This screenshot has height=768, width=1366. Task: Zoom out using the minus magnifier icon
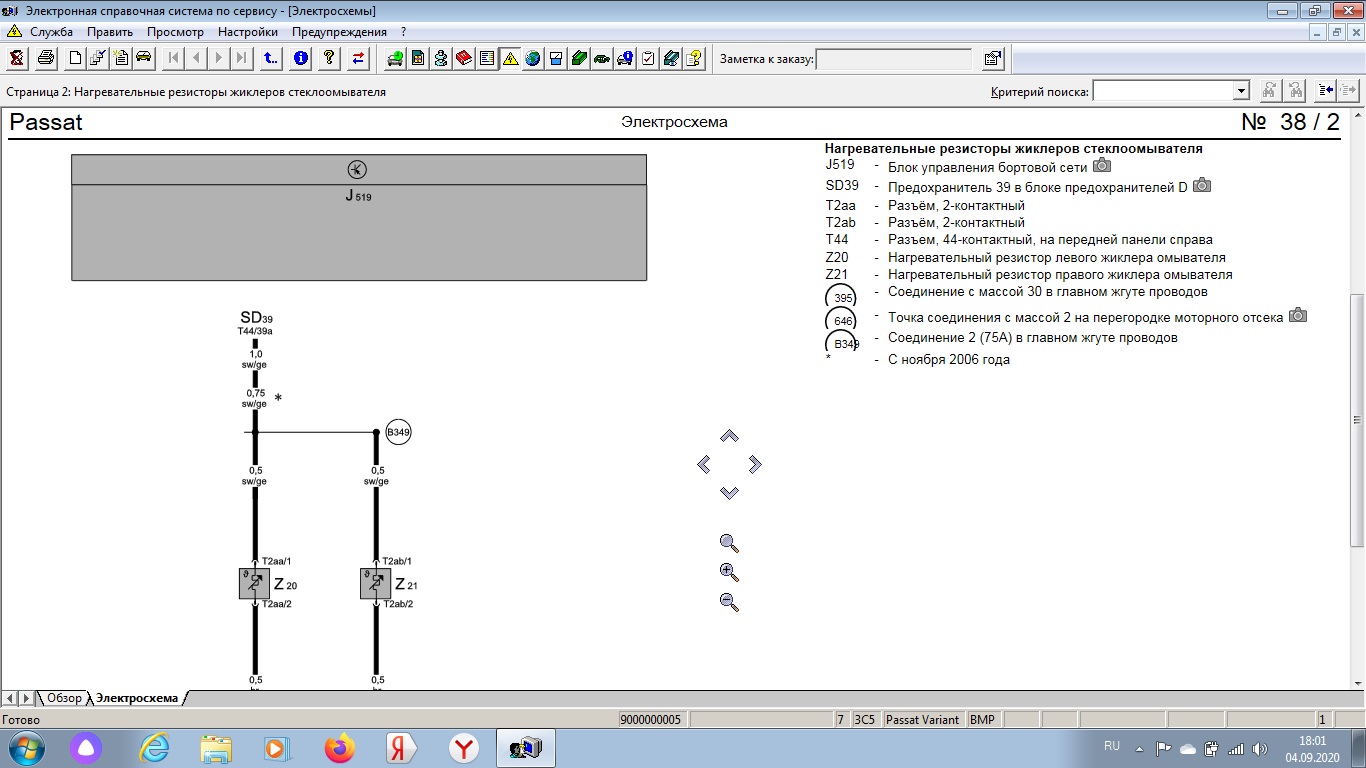tap(729, 602)
